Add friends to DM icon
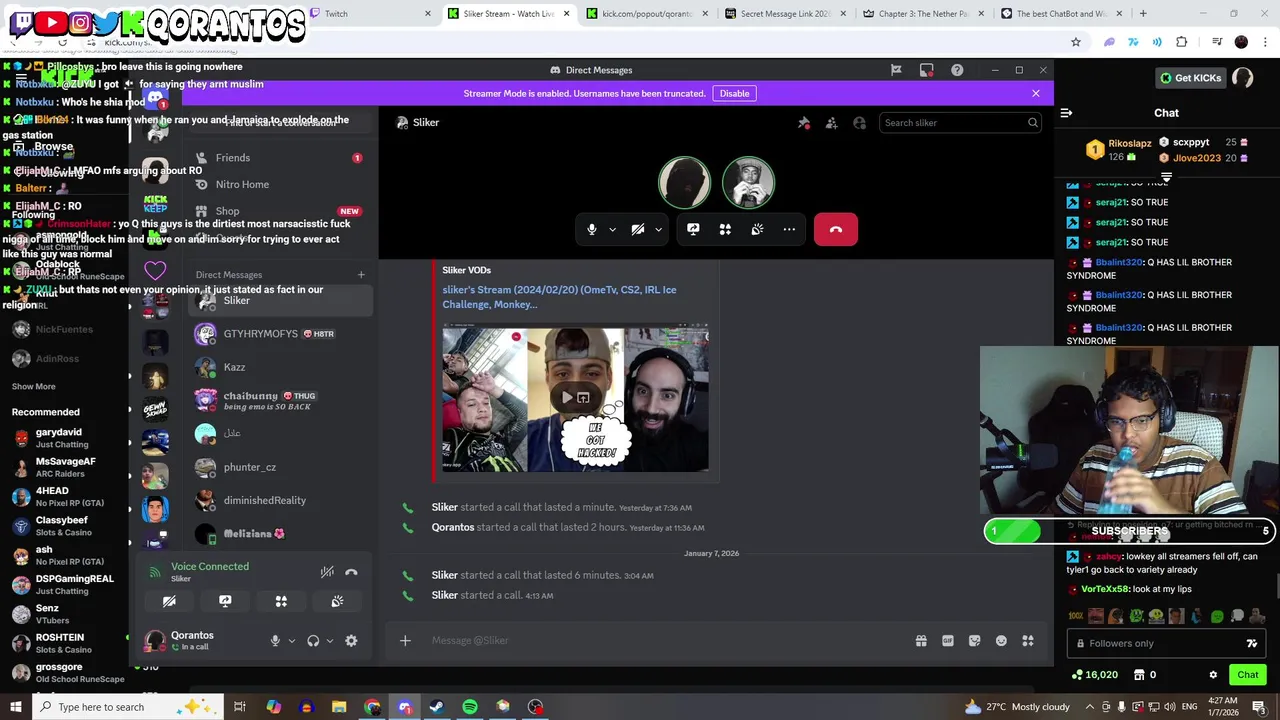Image resolution: width=1280 pixels, height=720 pixels. click(x=831, y=122)
